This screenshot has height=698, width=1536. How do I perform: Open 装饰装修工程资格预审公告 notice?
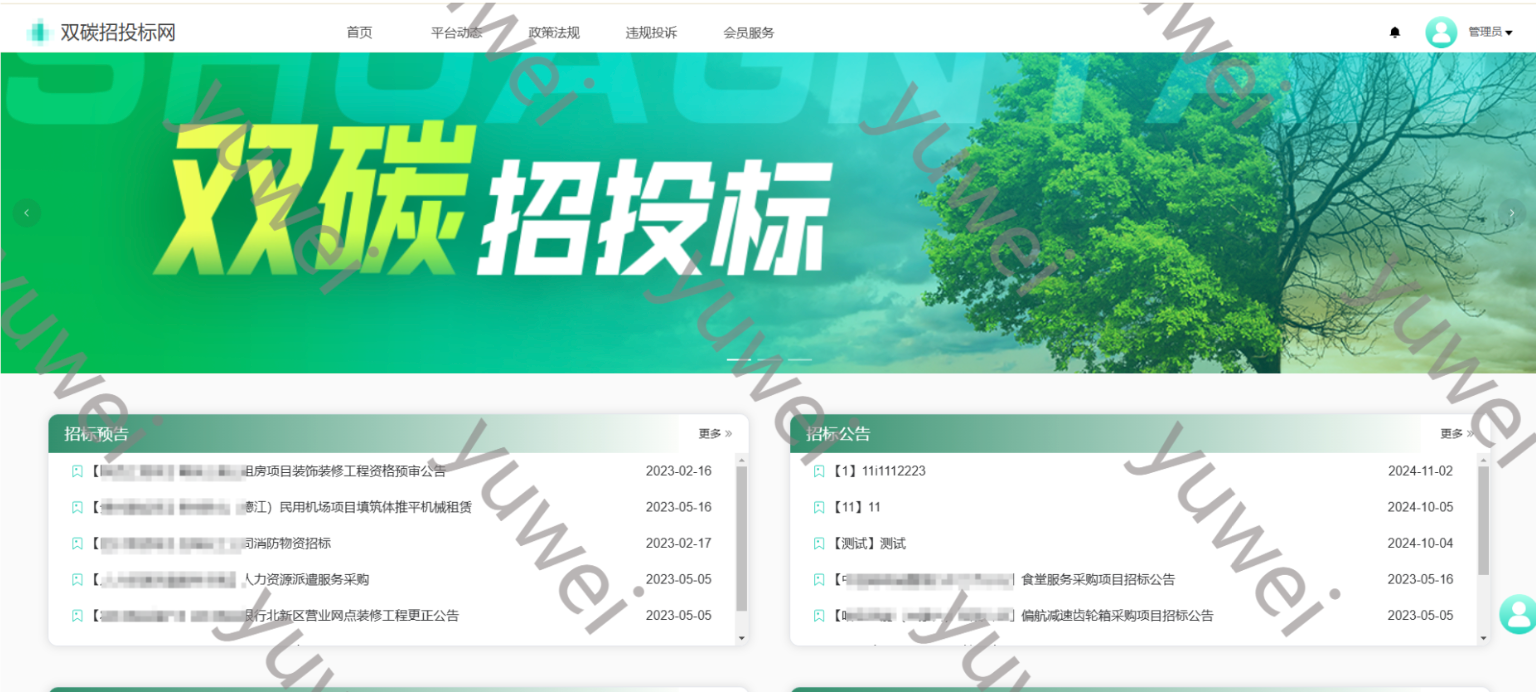pyautogui.click(x=268, y=471)
